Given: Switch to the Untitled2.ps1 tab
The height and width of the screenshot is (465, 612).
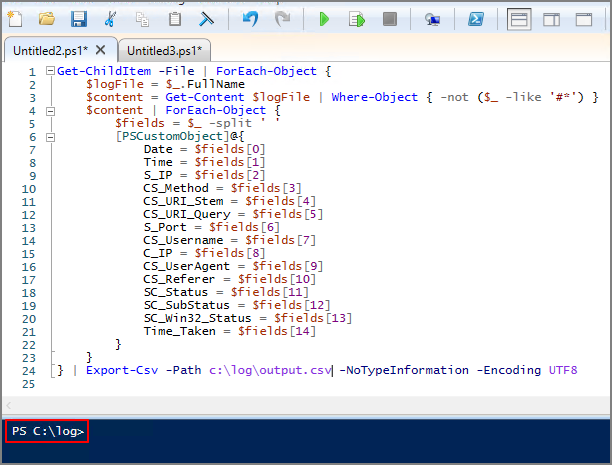Looking at the screenshot, I should [x=50, y=51].
